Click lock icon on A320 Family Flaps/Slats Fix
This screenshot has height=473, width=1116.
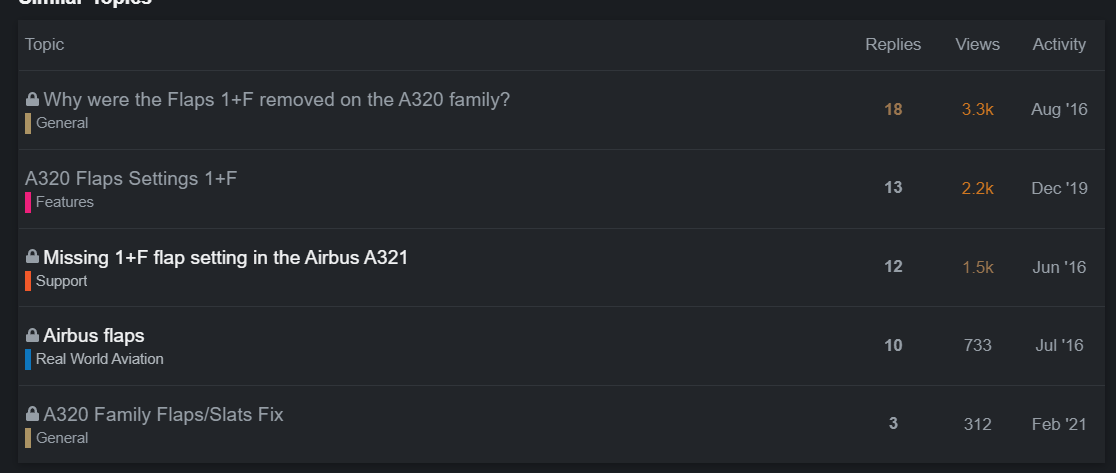[x=32, y=414]
